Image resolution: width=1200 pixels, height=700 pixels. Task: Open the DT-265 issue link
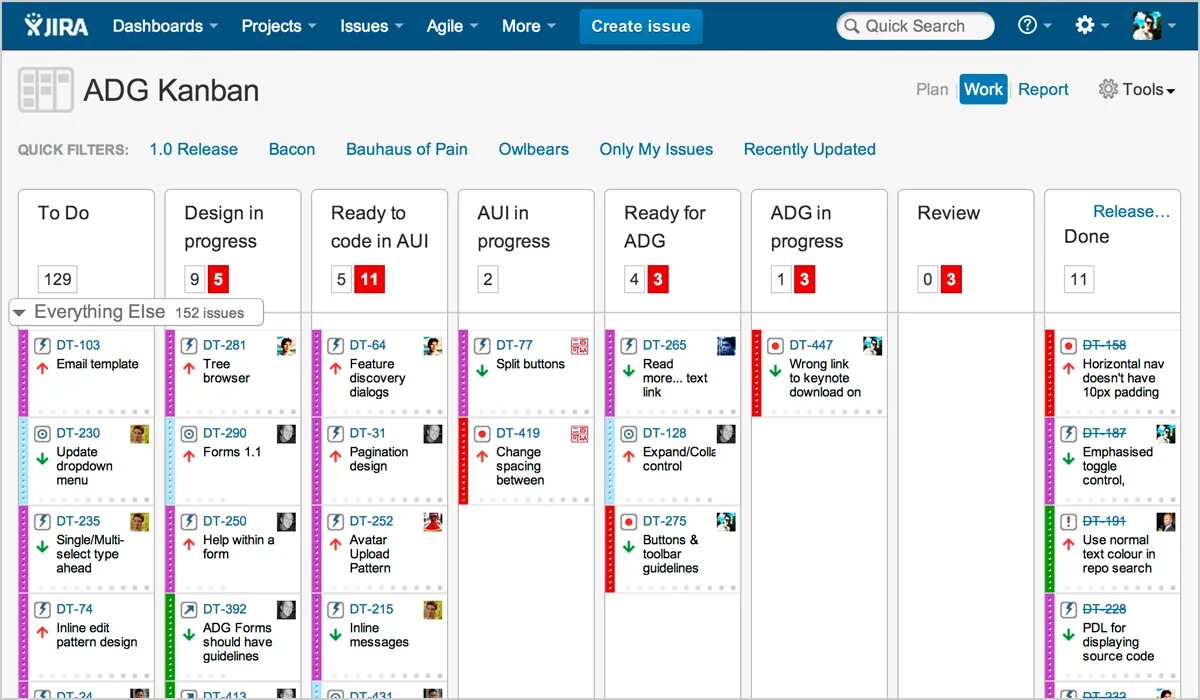(x=664, y=345)
